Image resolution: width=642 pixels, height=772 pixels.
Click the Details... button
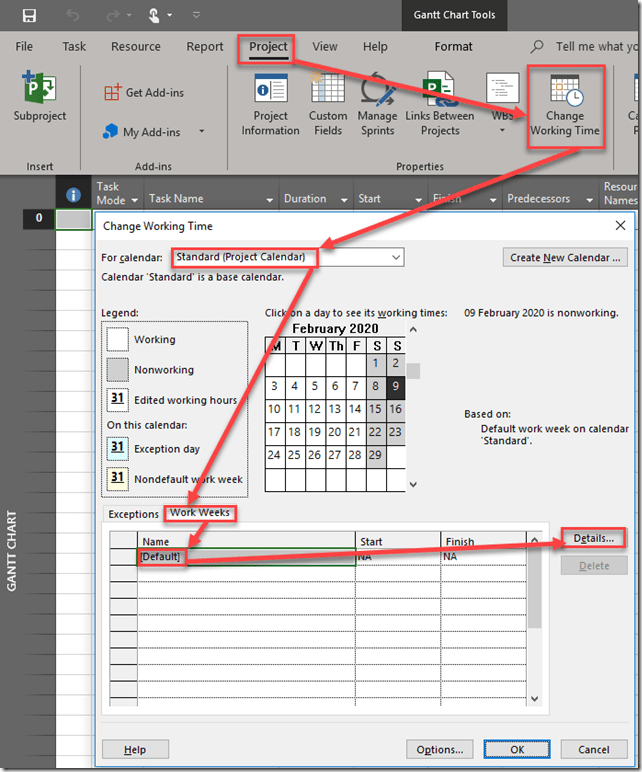coord(593,539)
